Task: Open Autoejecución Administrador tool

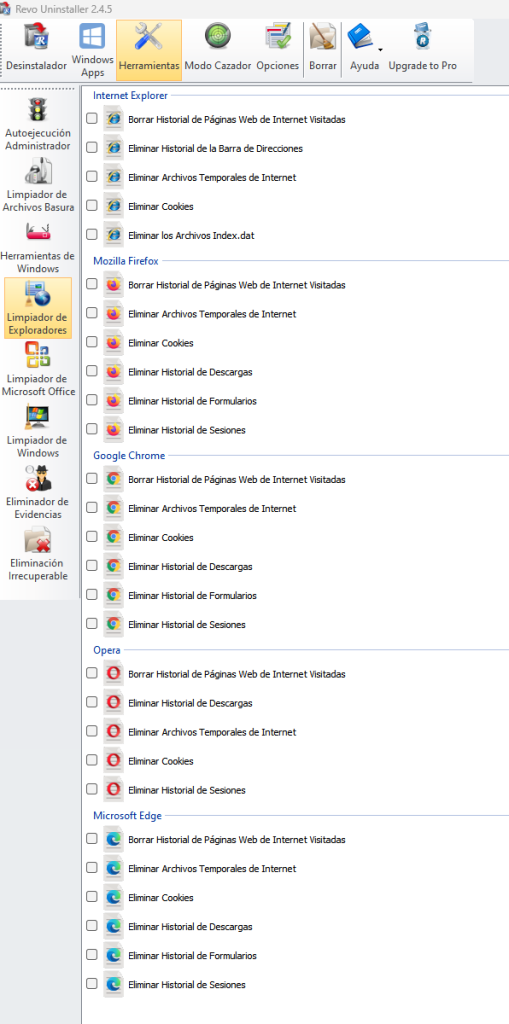Action: tap(37, 124)
